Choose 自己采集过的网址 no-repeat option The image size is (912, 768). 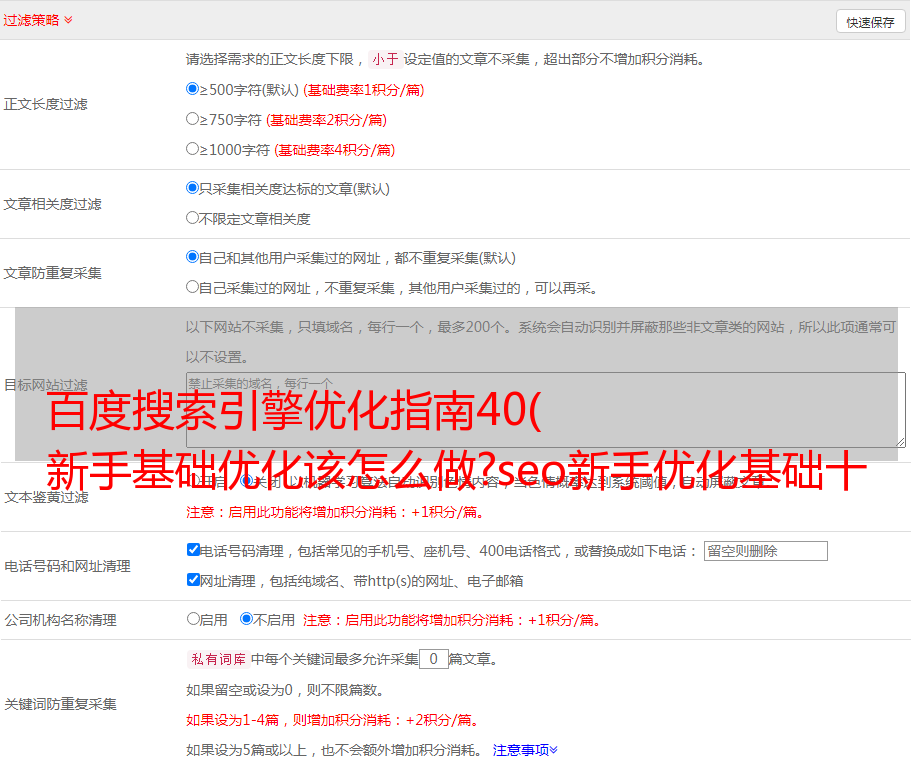click(193, 287)
